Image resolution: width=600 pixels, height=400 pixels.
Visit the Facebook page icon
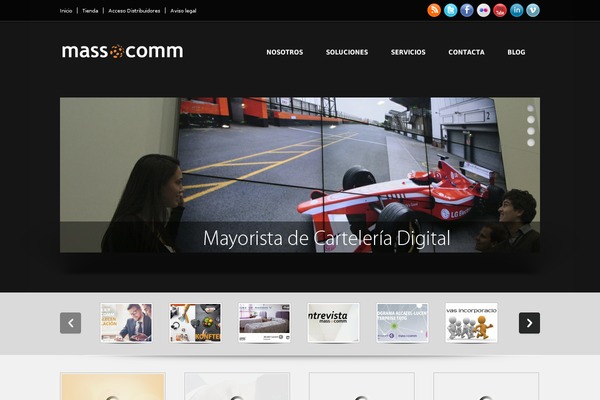point(467,10)
